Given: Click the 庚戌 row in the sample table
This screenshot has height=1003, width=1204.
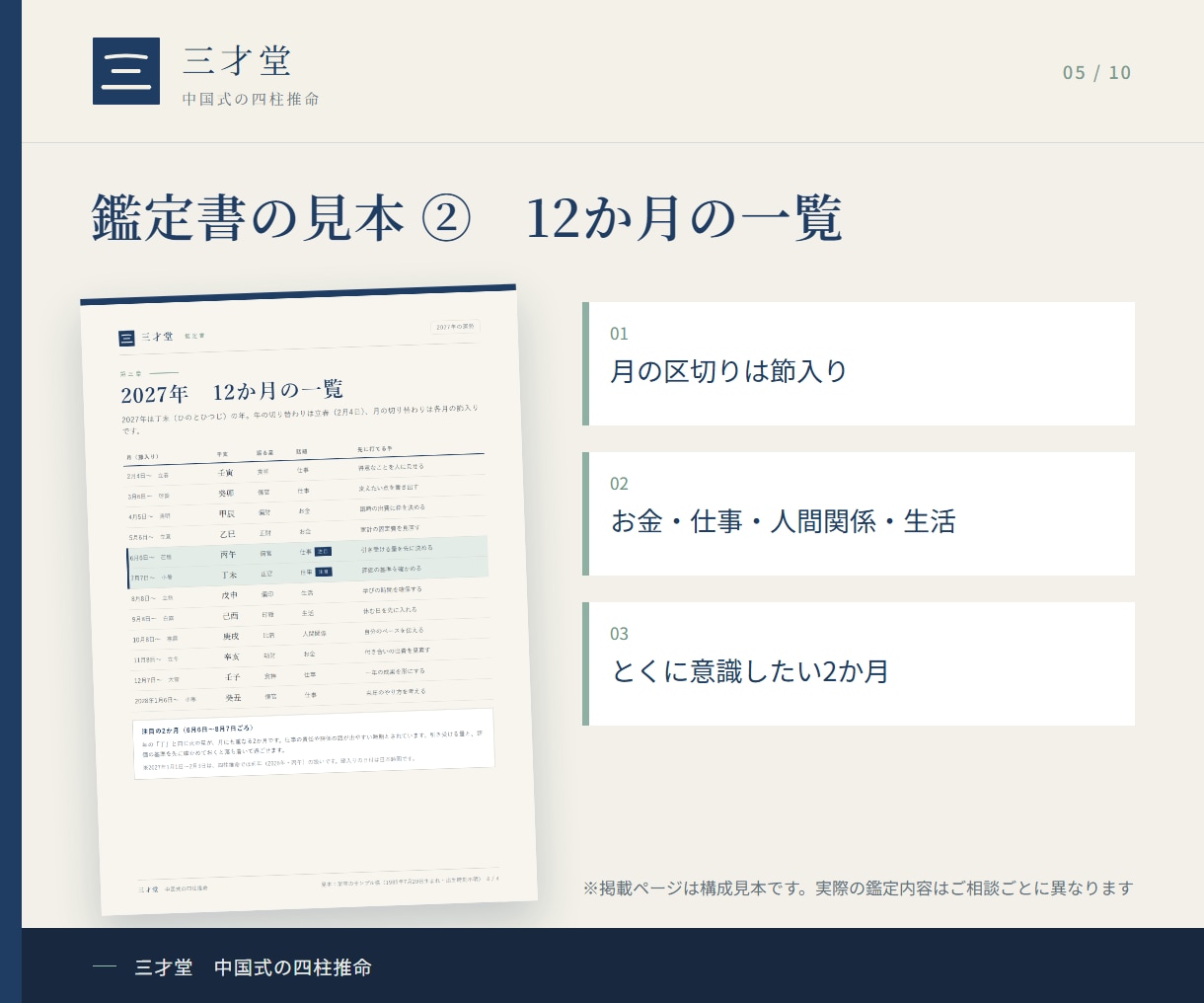Looking at the screenshot, I should tap(311, 635).
